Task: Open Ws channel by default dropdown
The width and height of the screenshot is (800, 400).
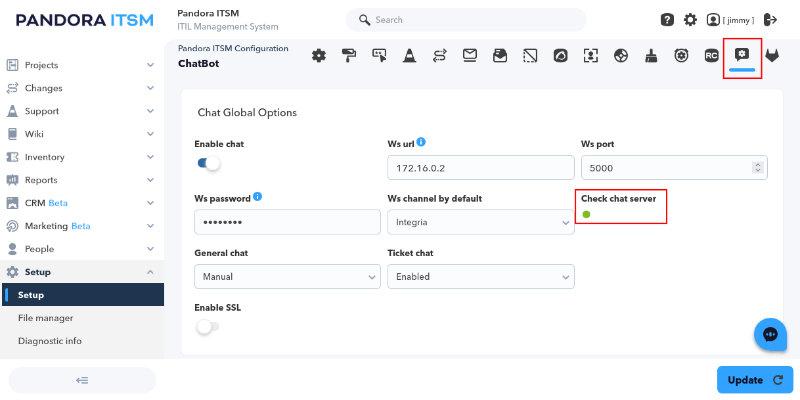Action: pyautogui.click(x=481, y=222)
